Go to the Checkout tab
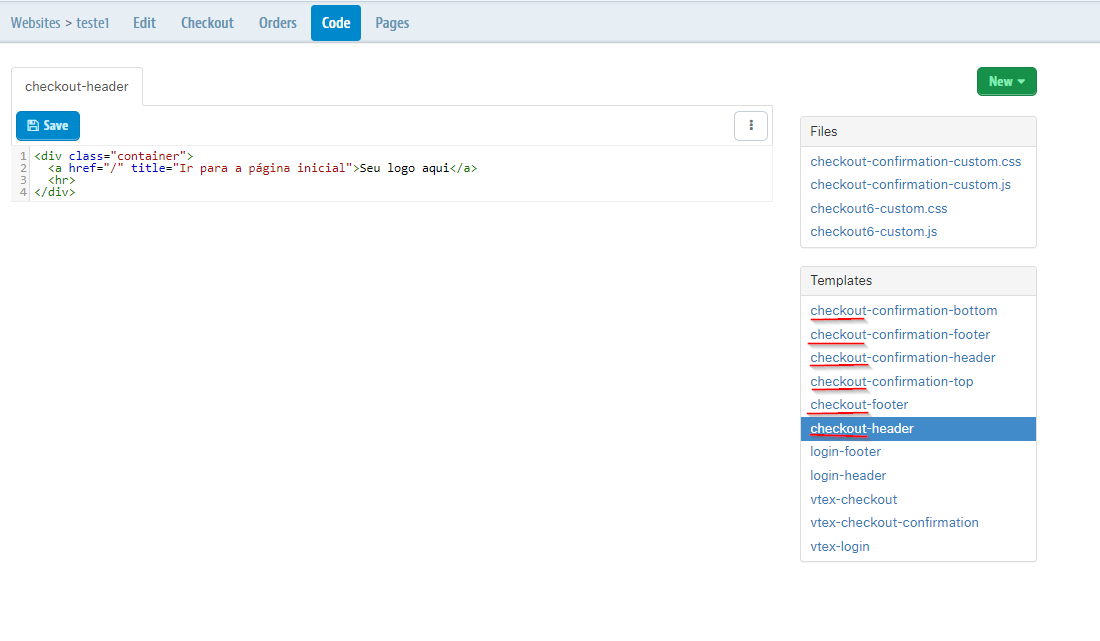 (207, 23)
